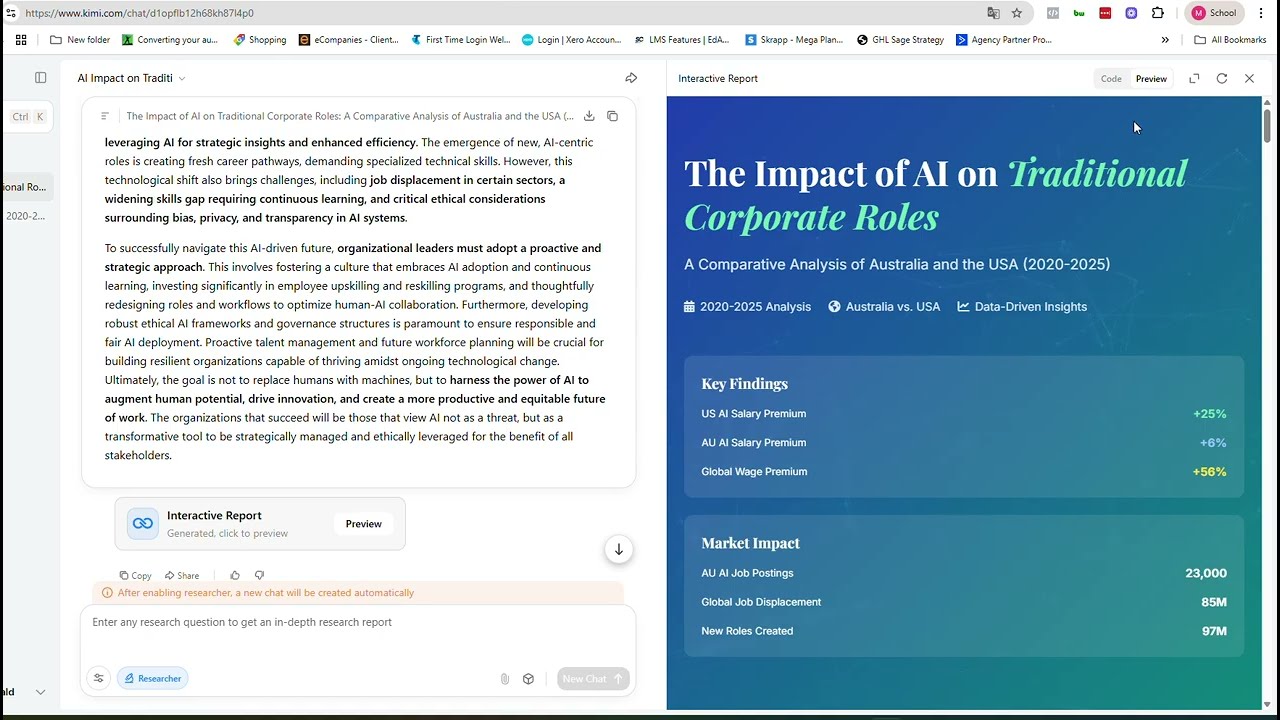1280x720 pixels.
Task: Click the New Chat send button
Action: point(593,678)
